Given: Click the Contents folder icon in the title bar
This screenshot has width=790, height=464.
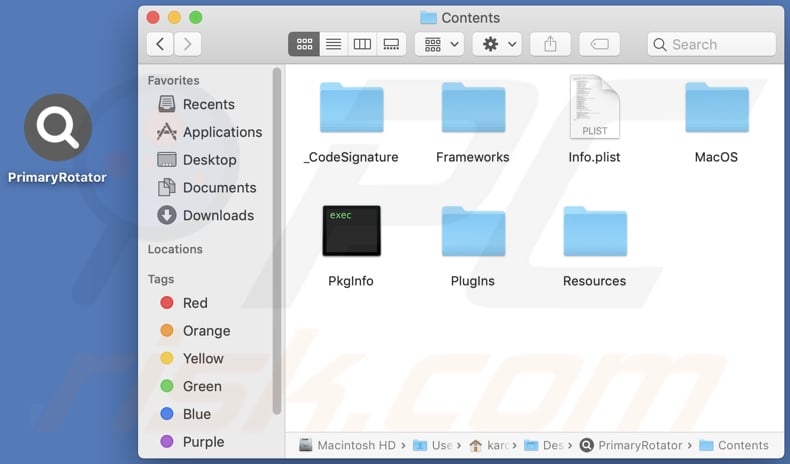Looking at the screenshot, I should [x=428, y=18].
